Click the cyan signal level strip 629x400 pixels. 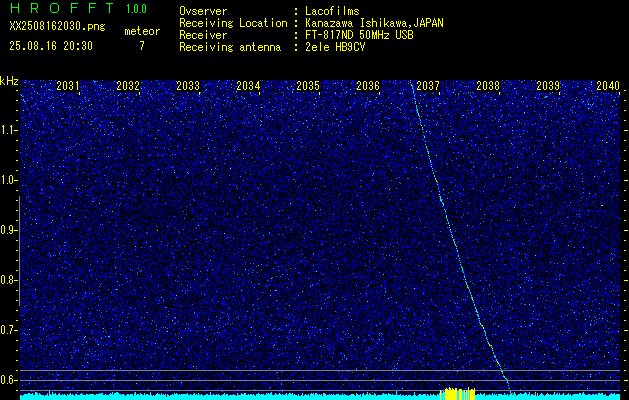point(320,397)
